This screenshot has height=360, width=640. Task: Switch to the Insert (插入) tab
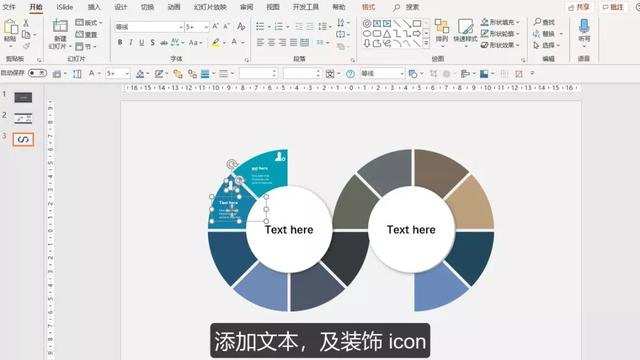94,7
